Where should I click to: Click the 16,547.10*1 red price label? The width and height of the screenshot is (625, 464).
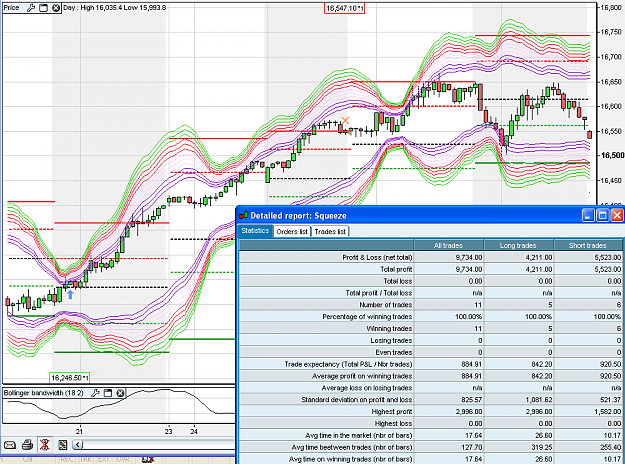click(344, 8)
